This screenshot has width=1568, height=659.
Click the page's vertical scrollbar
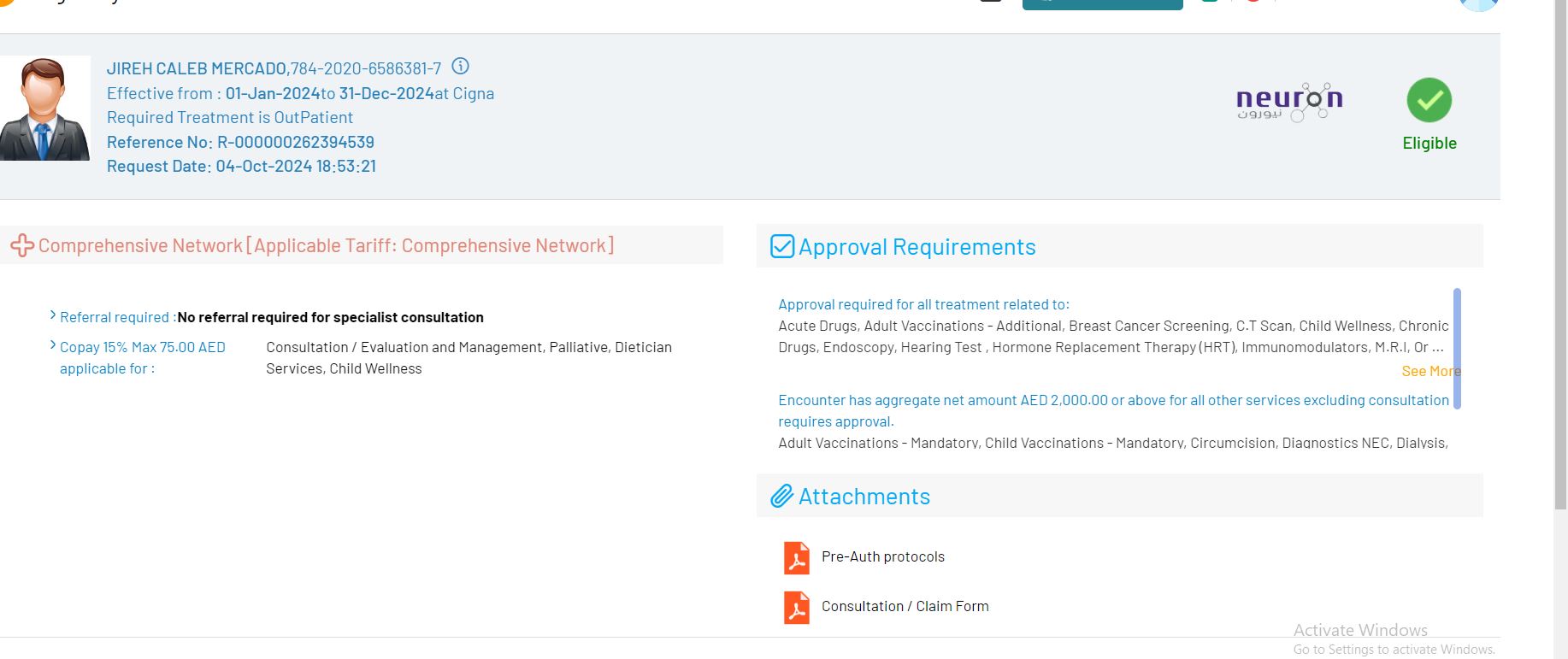1560,256
